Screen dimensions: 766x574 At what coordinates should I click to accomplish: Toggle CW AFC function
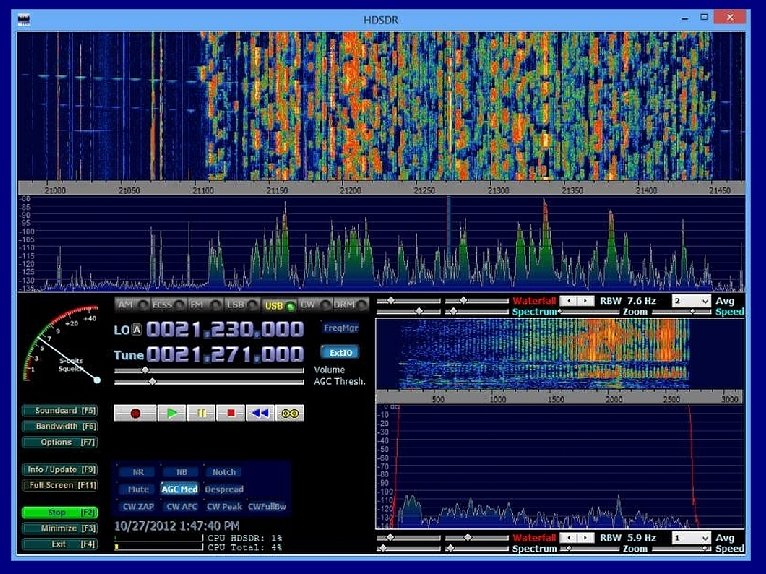pyautogui.click(x=181, y=507)
